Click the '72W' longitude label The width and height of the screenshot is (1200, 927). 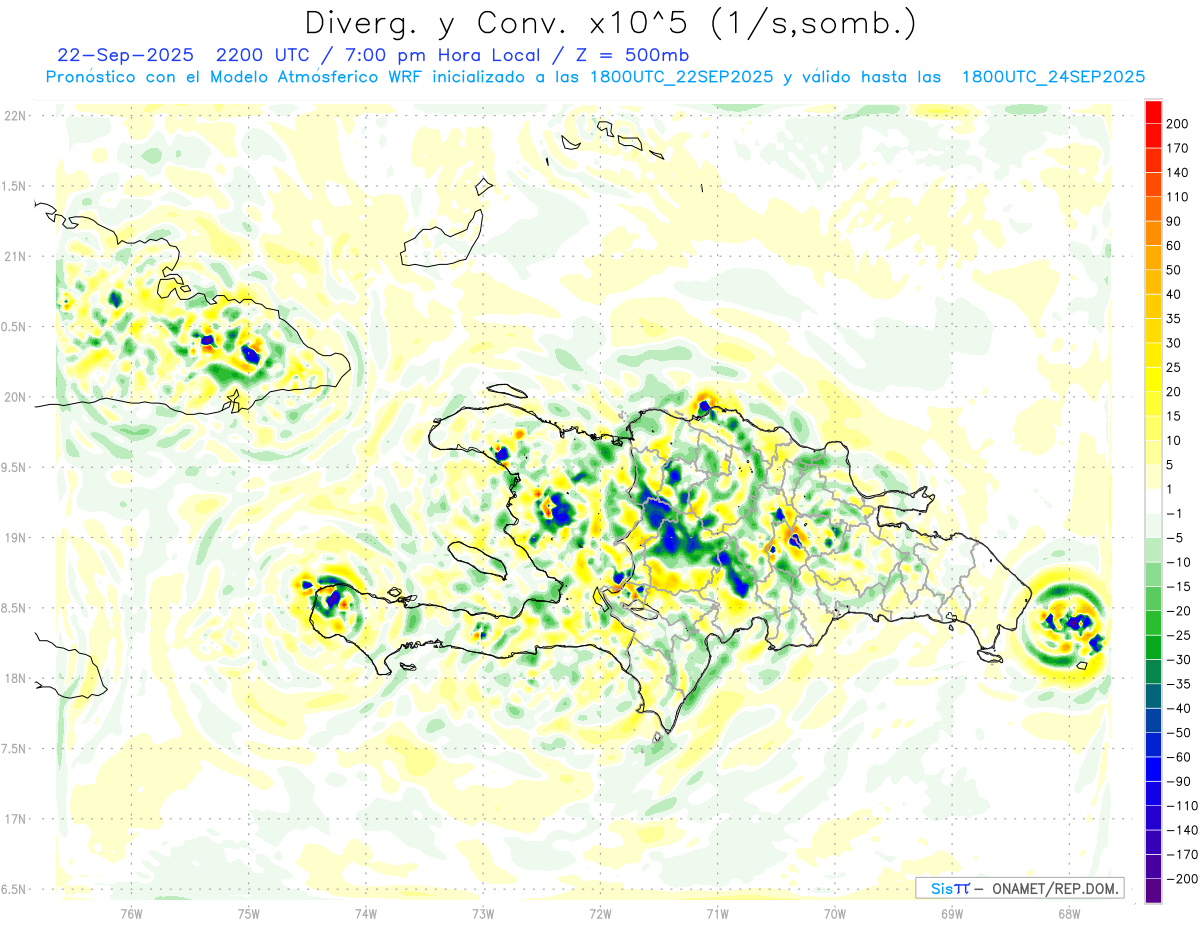pyautogui.click(x=600, y=913)
